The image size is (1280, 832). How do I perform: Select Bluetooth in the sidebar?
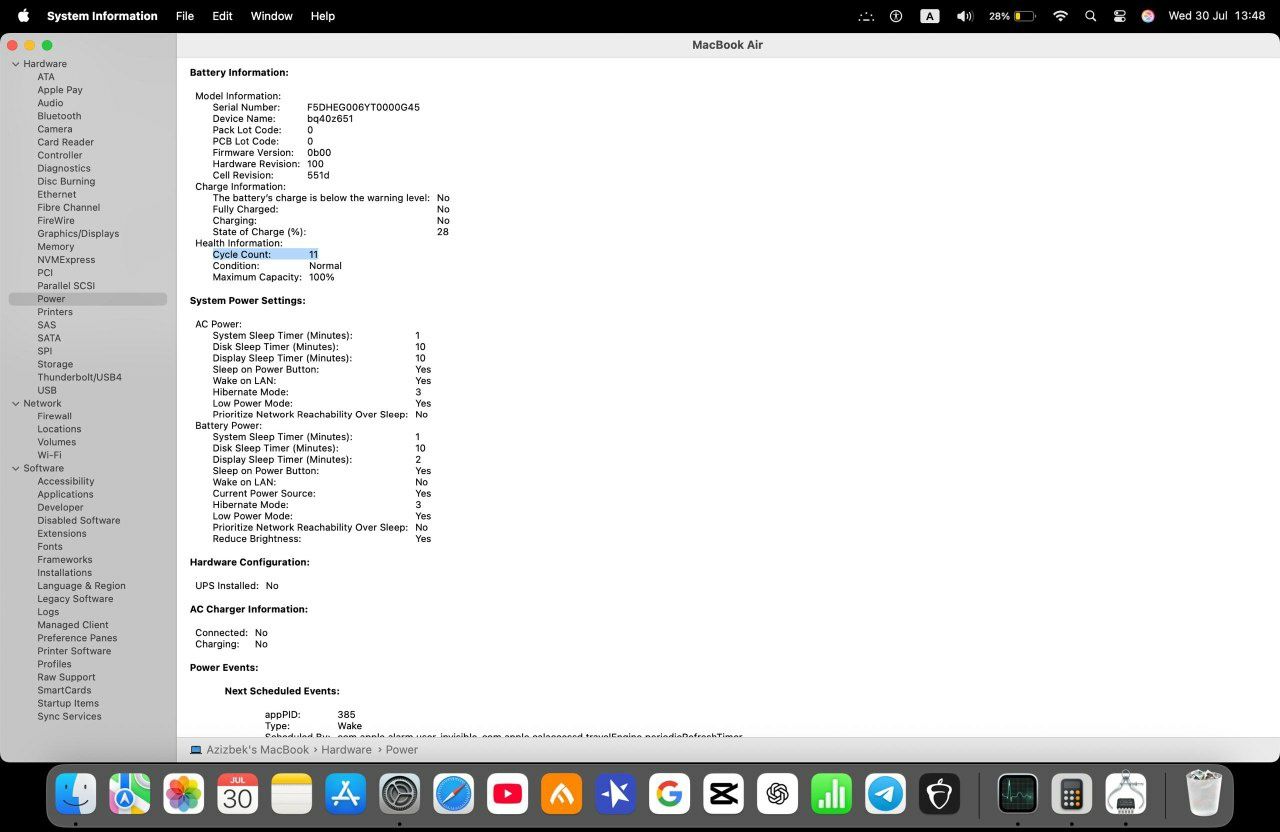pyautogui.click(x=59, y=116)
